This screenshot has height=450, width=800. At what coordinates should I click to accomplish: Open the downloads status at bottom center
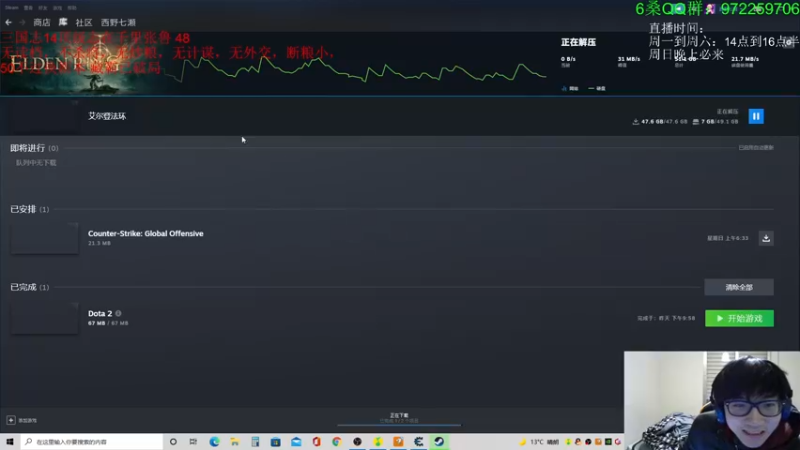399,418
